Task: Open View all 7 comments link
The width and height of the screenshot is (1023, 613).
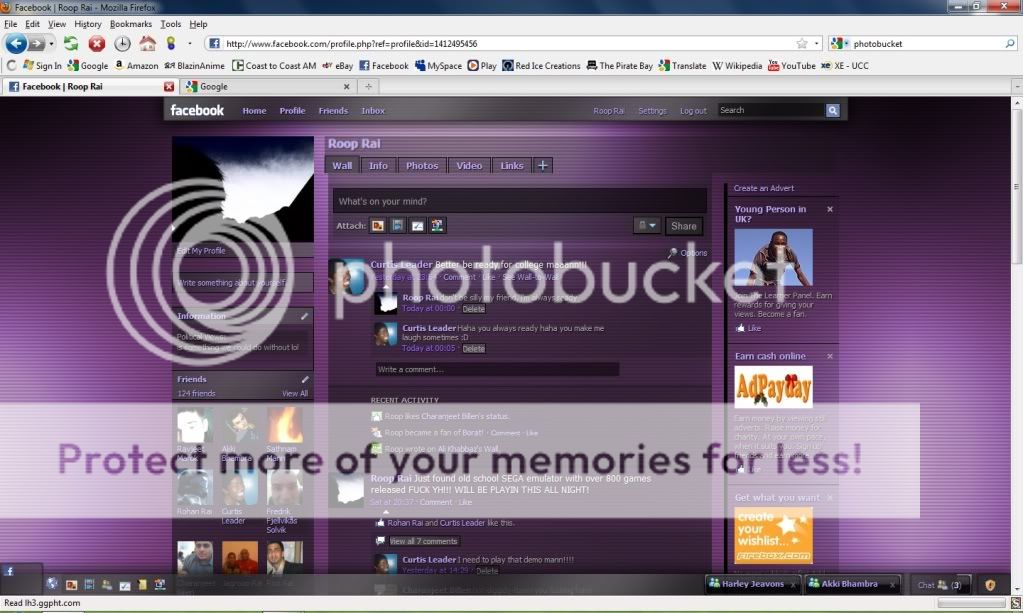Action: click(x=423, y=541)
